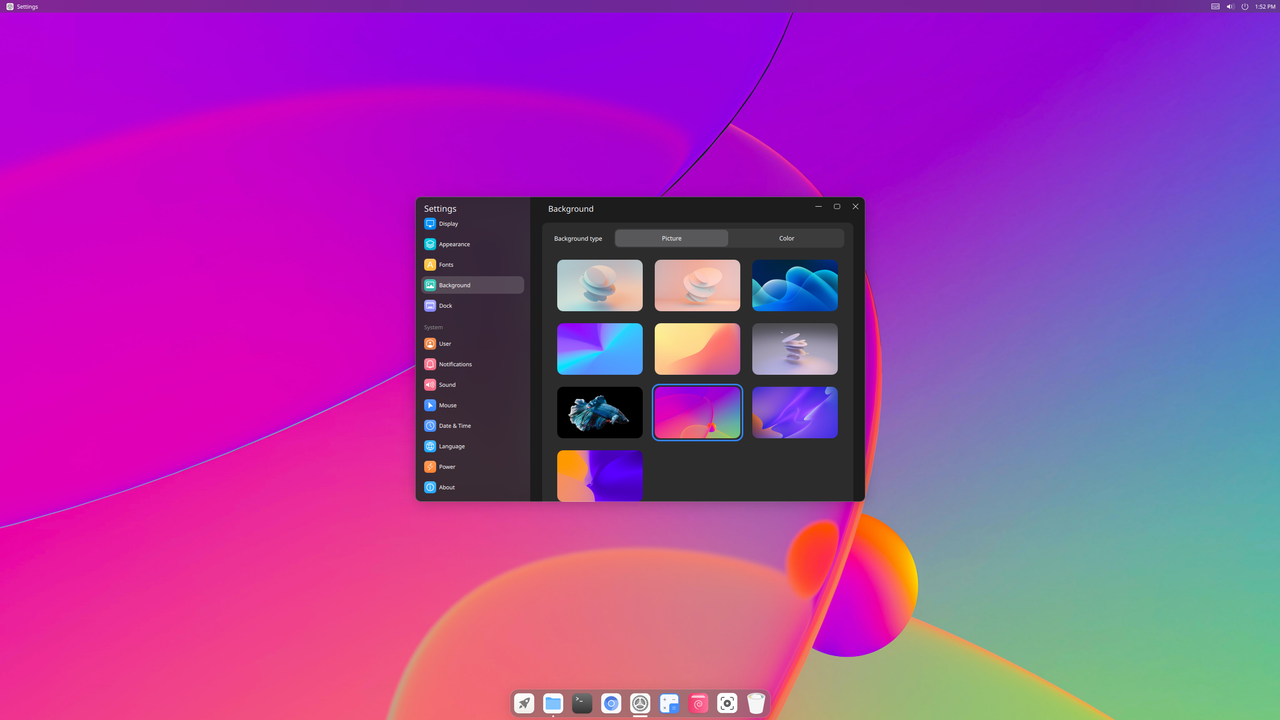Viewport: 1280px width, 720px height.
Task: Select the orange-purple gradient wallpaper at the bottom
Action: click(599, 476)
